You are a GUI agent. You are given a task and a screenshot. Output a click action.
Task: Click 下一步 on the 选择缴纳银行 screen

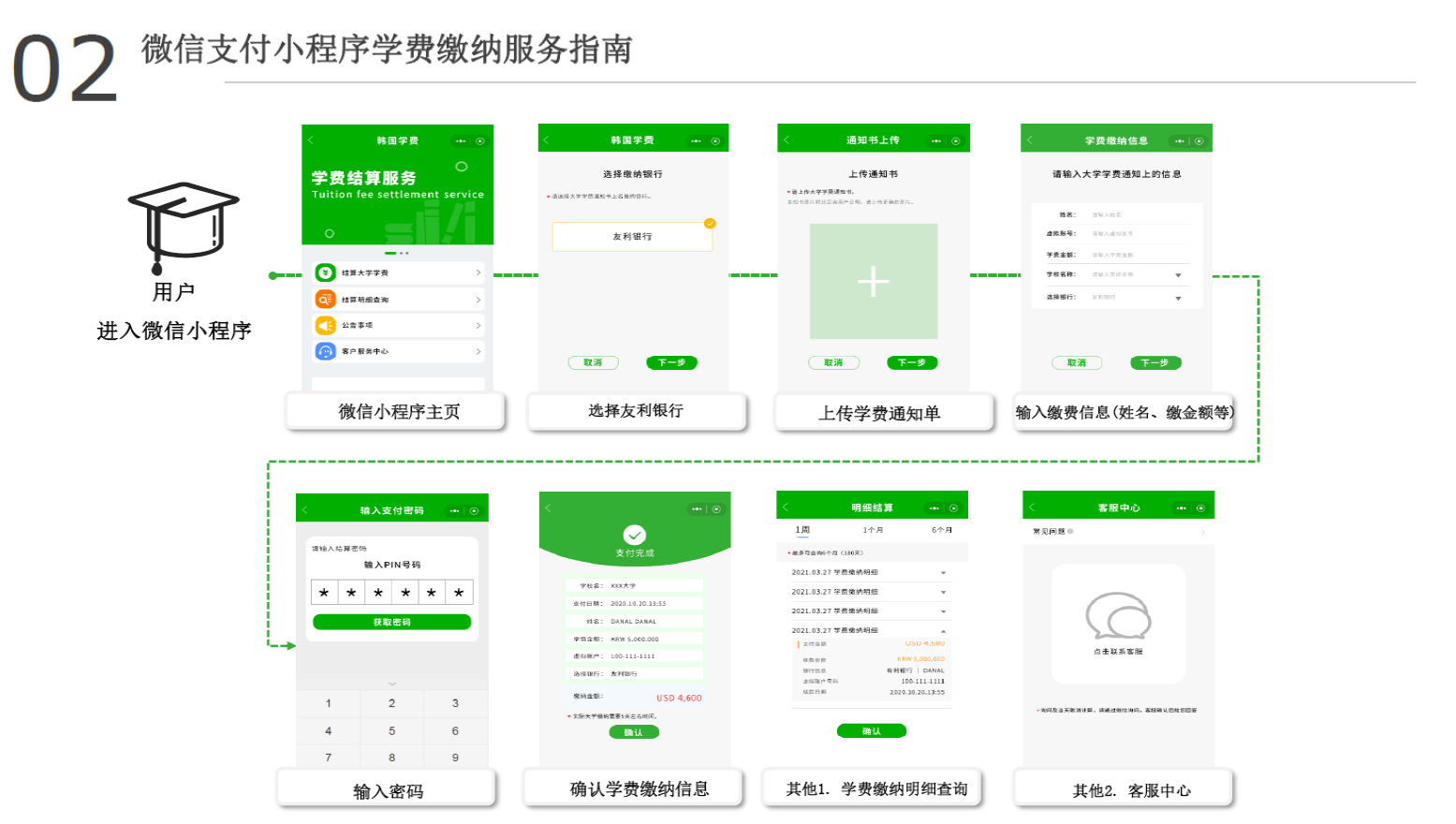click(671, 362)
